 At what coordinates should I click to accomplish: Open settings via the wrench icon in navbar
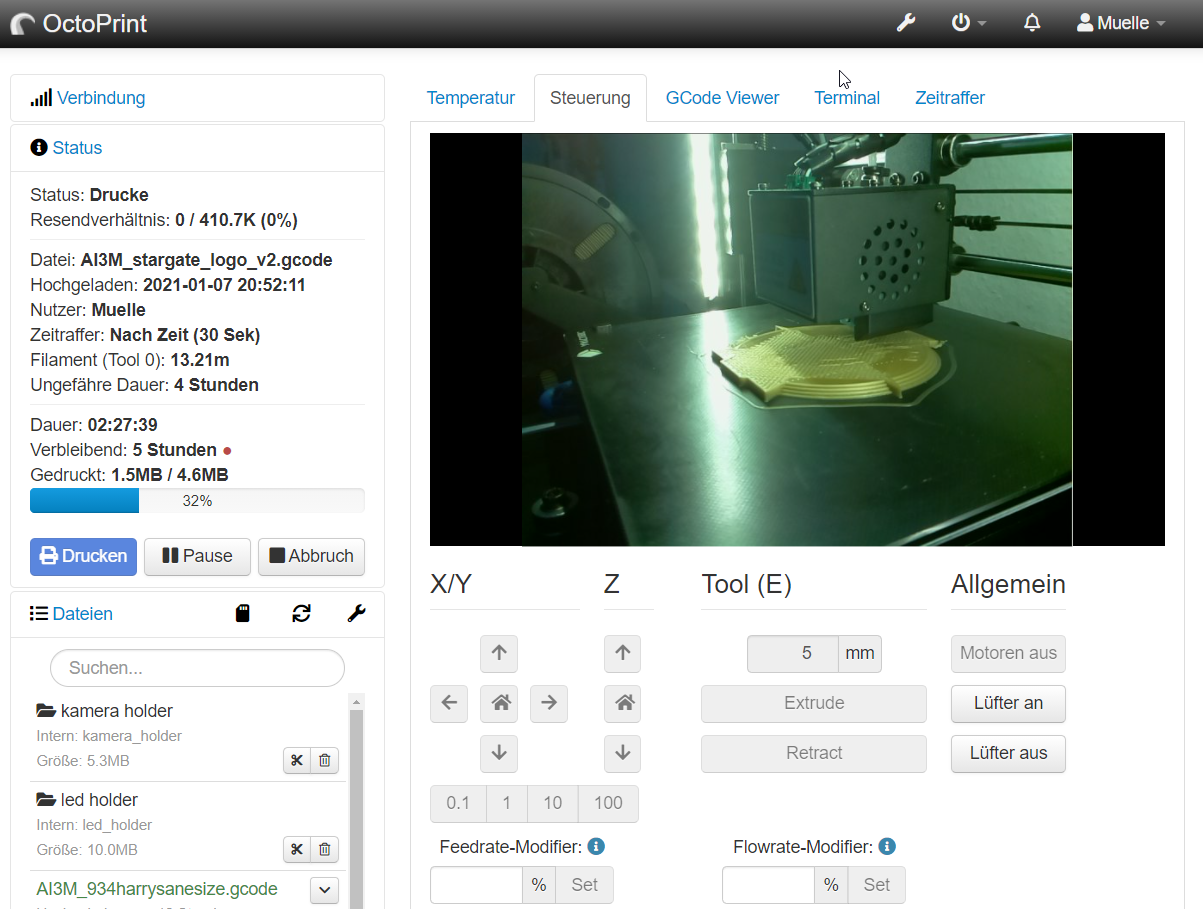[906, 23]
